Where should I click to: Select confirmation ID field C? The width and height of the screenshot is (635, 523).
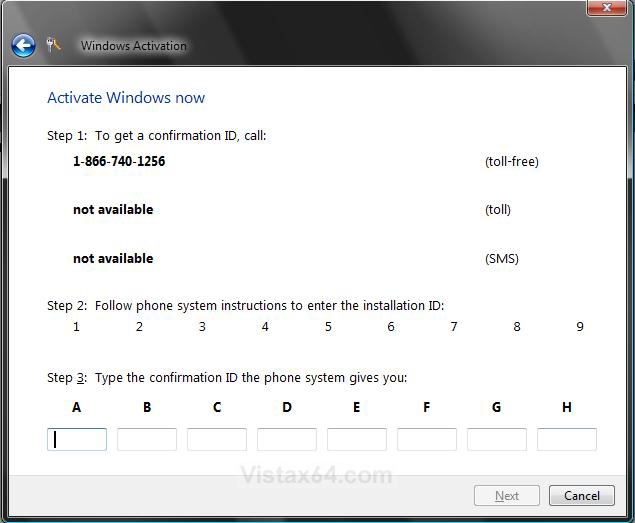click(217, 439)
